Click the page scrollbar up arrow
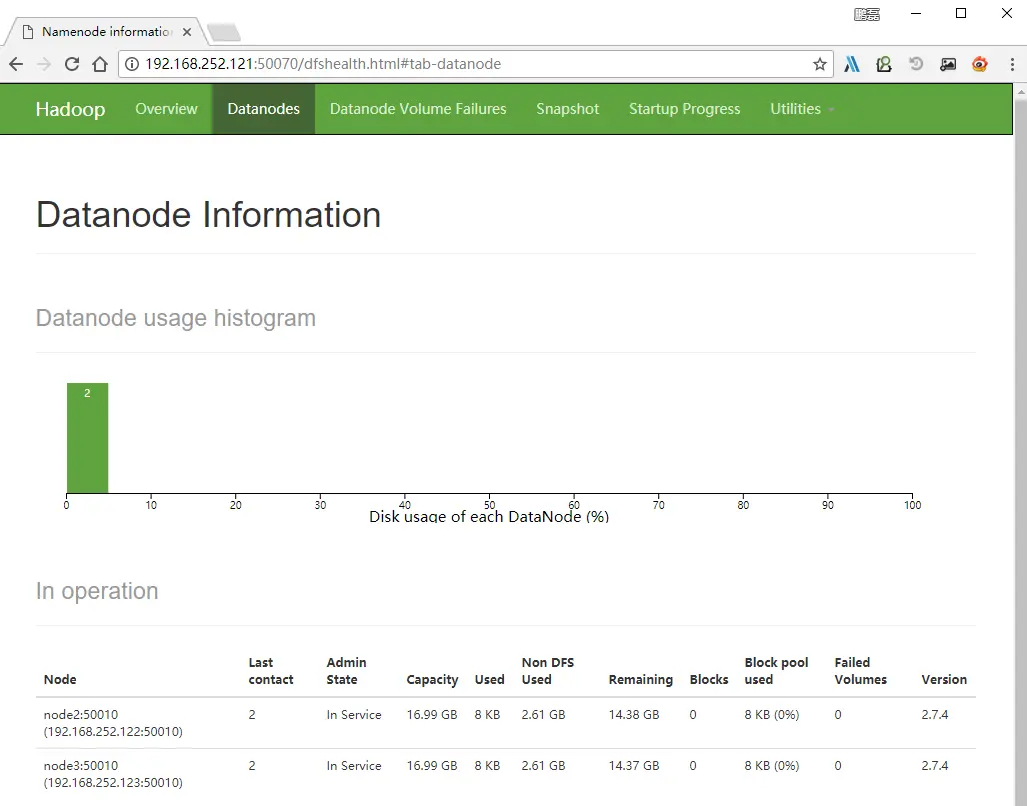 pyautogui.click(x=1020, y=92)
